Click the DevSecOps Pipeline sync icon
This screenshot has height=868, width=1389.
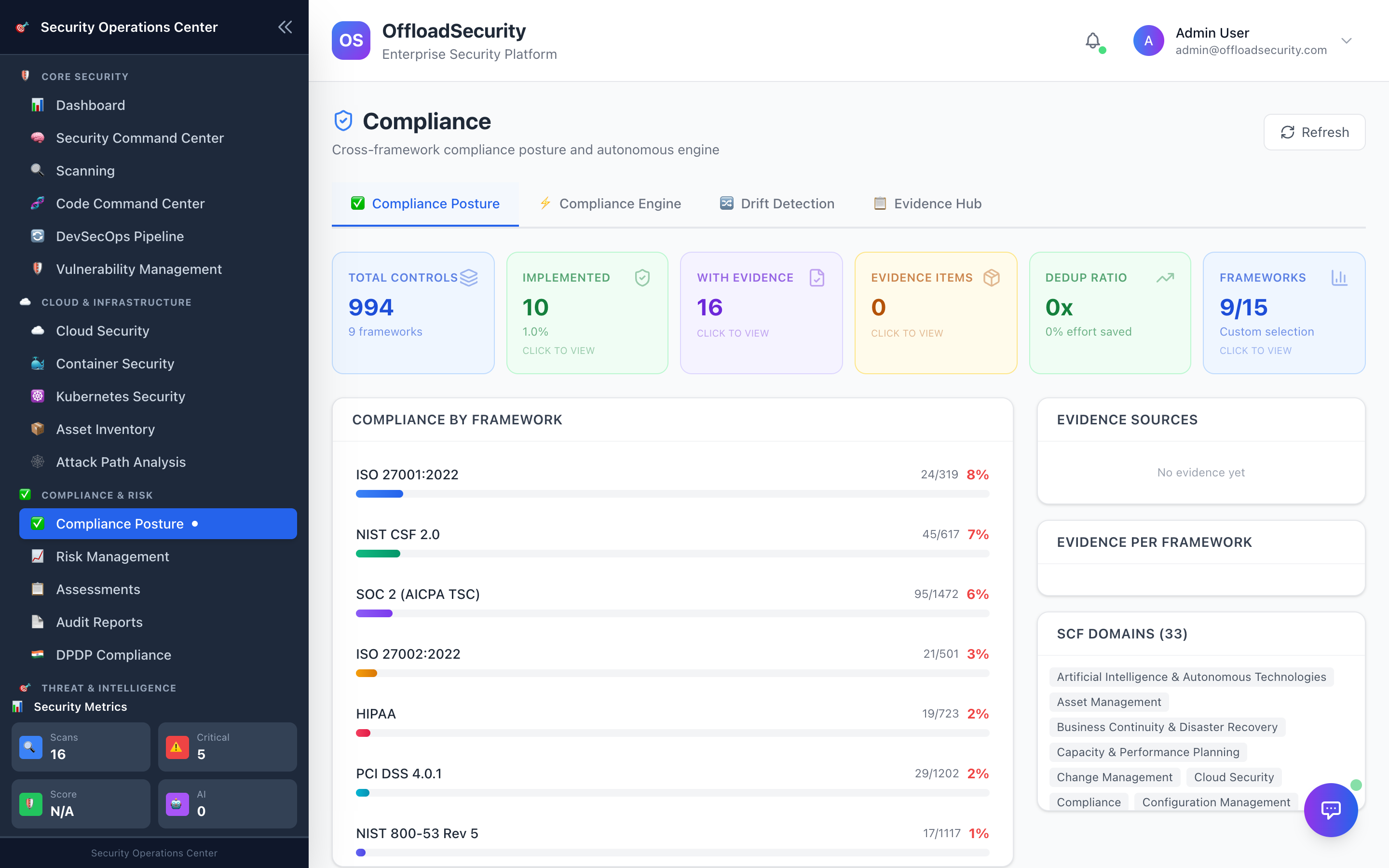(37, 236)
